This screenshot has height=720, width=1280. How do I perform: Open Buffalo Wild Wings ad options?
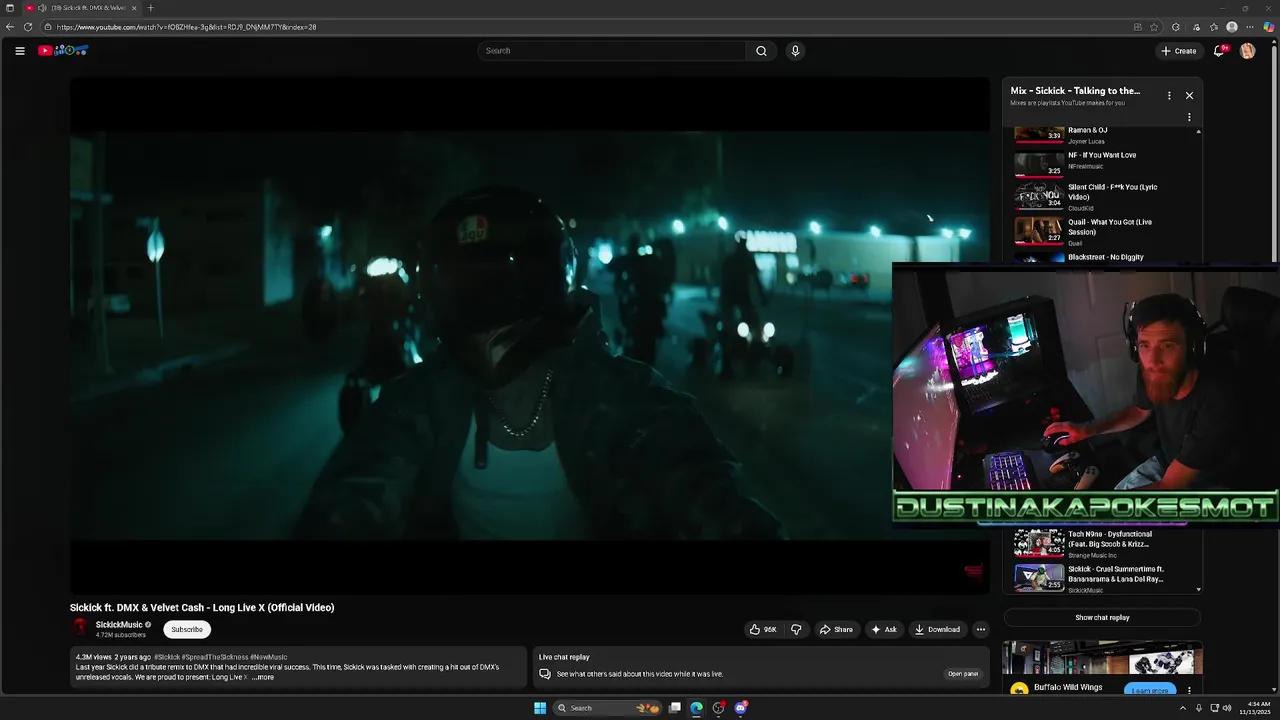point(1189,690)
